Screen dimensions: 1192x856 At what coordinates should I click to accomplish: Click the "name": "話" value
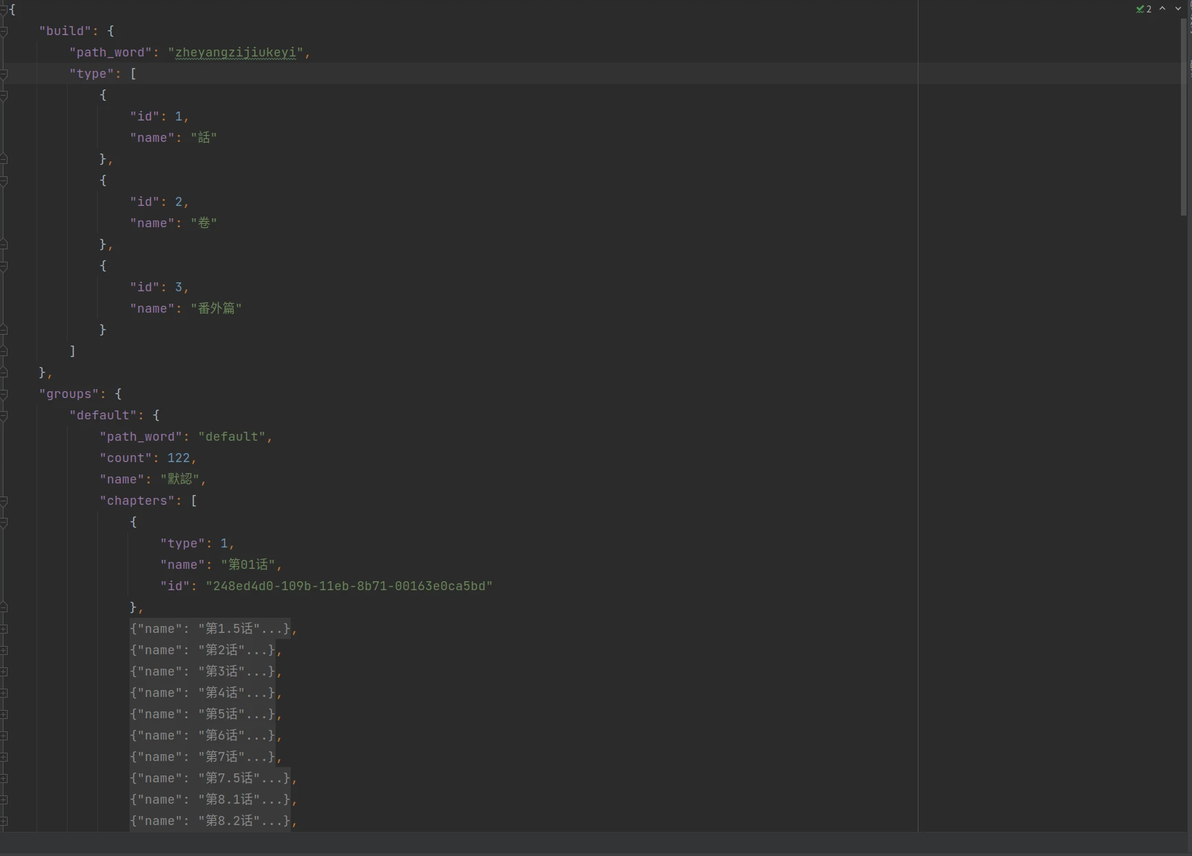tap(204, 138)
